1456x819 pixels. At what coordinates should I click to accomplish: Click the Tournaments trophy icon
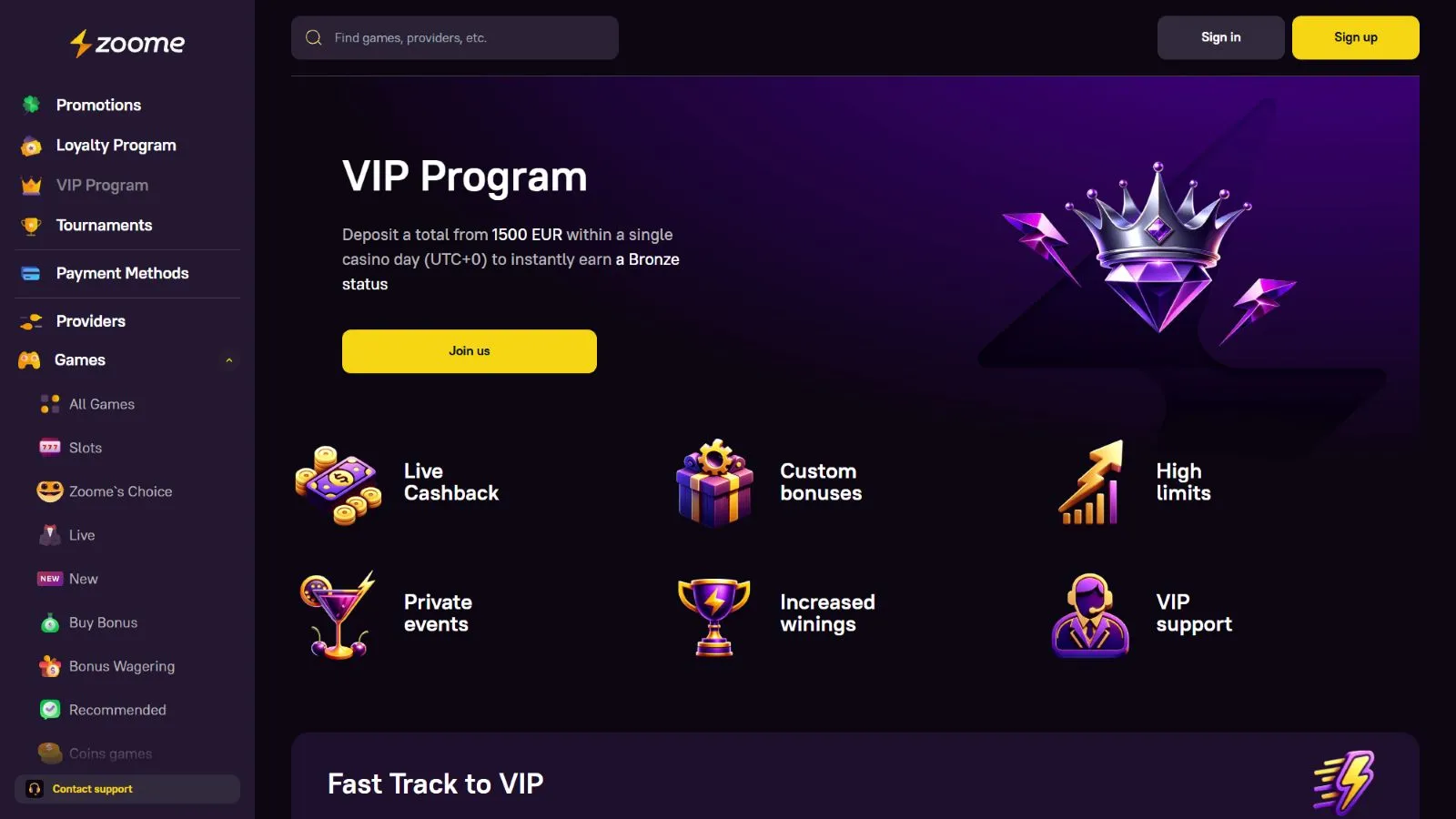31,226
